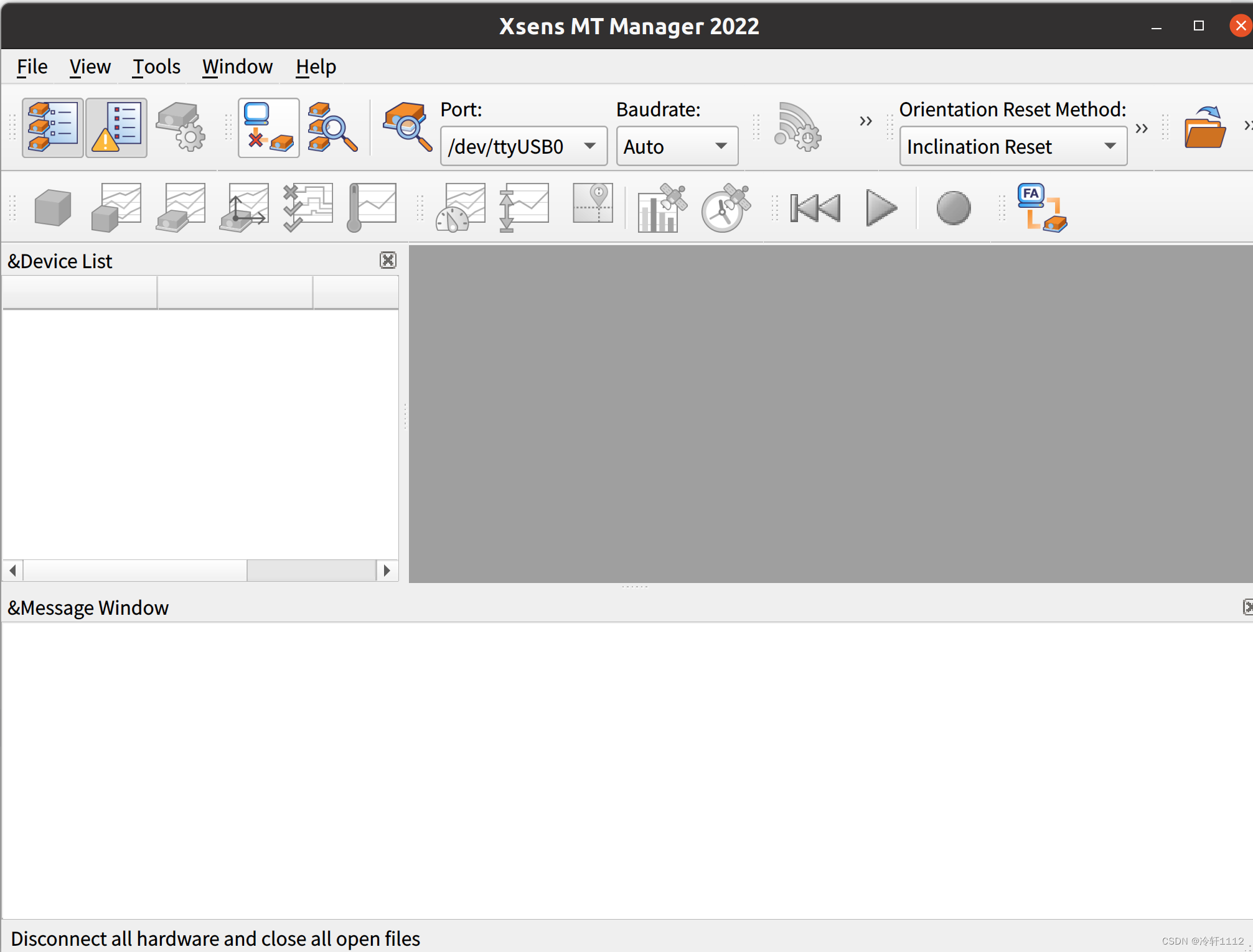Close the Device List panel
Image resolution: width=1253 pixels, height=952 pixels.
coord(388,260)
